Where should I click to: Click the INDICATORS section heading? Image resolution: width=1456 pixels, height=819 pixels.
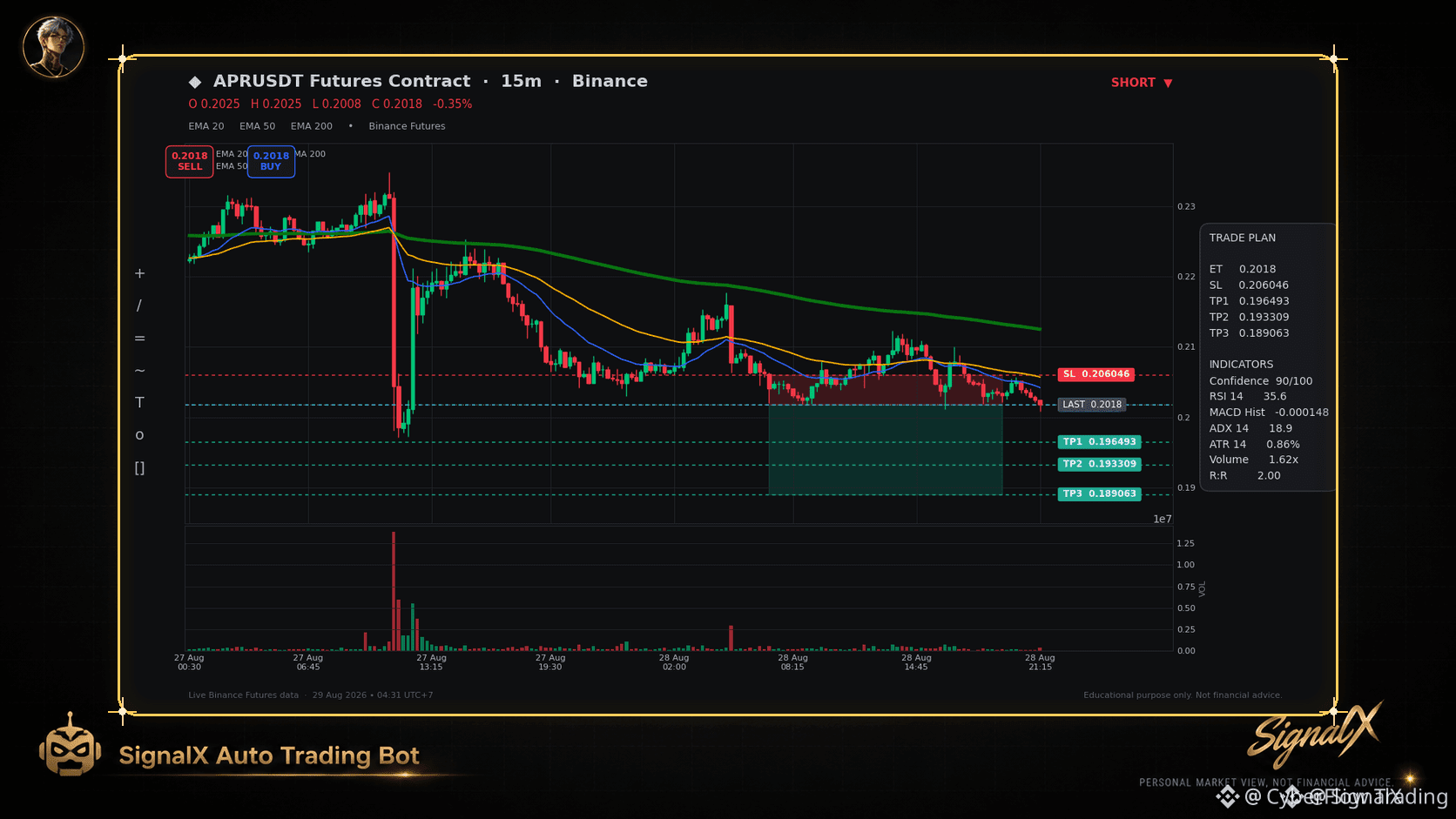coord(1241,365)
